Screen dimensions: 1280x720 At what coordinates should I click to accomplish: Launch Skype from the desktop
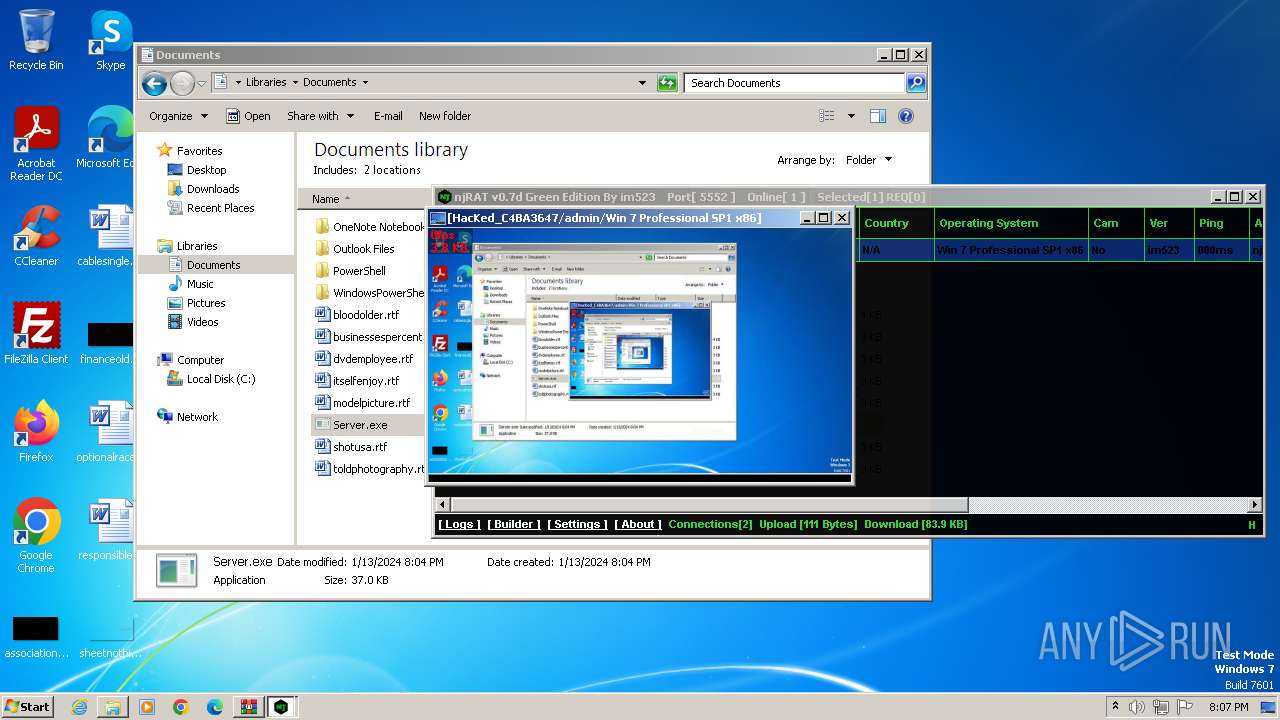click(110, 40)
